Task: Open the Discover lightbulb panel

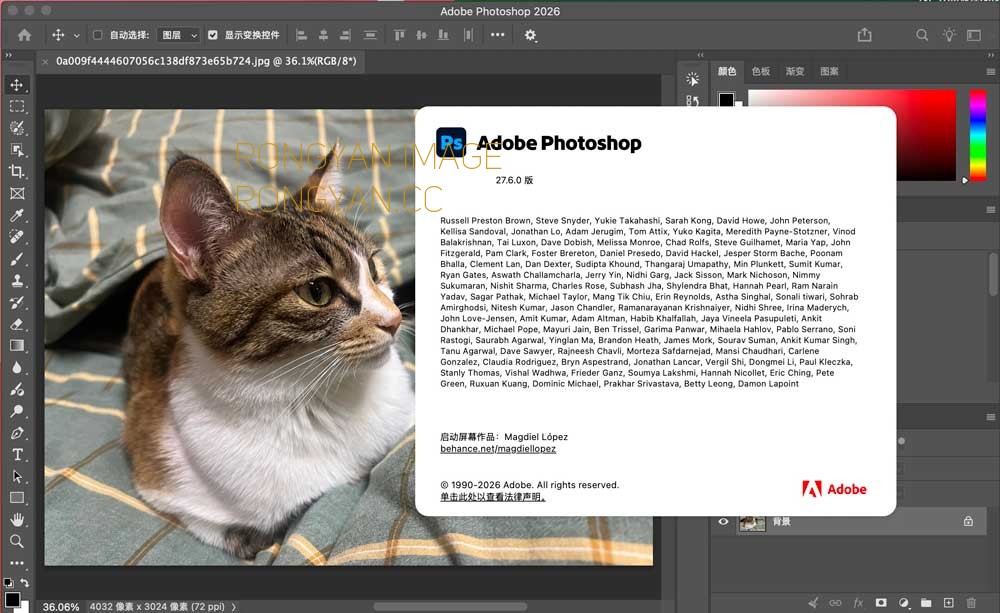Action: [x=949, y=35]
